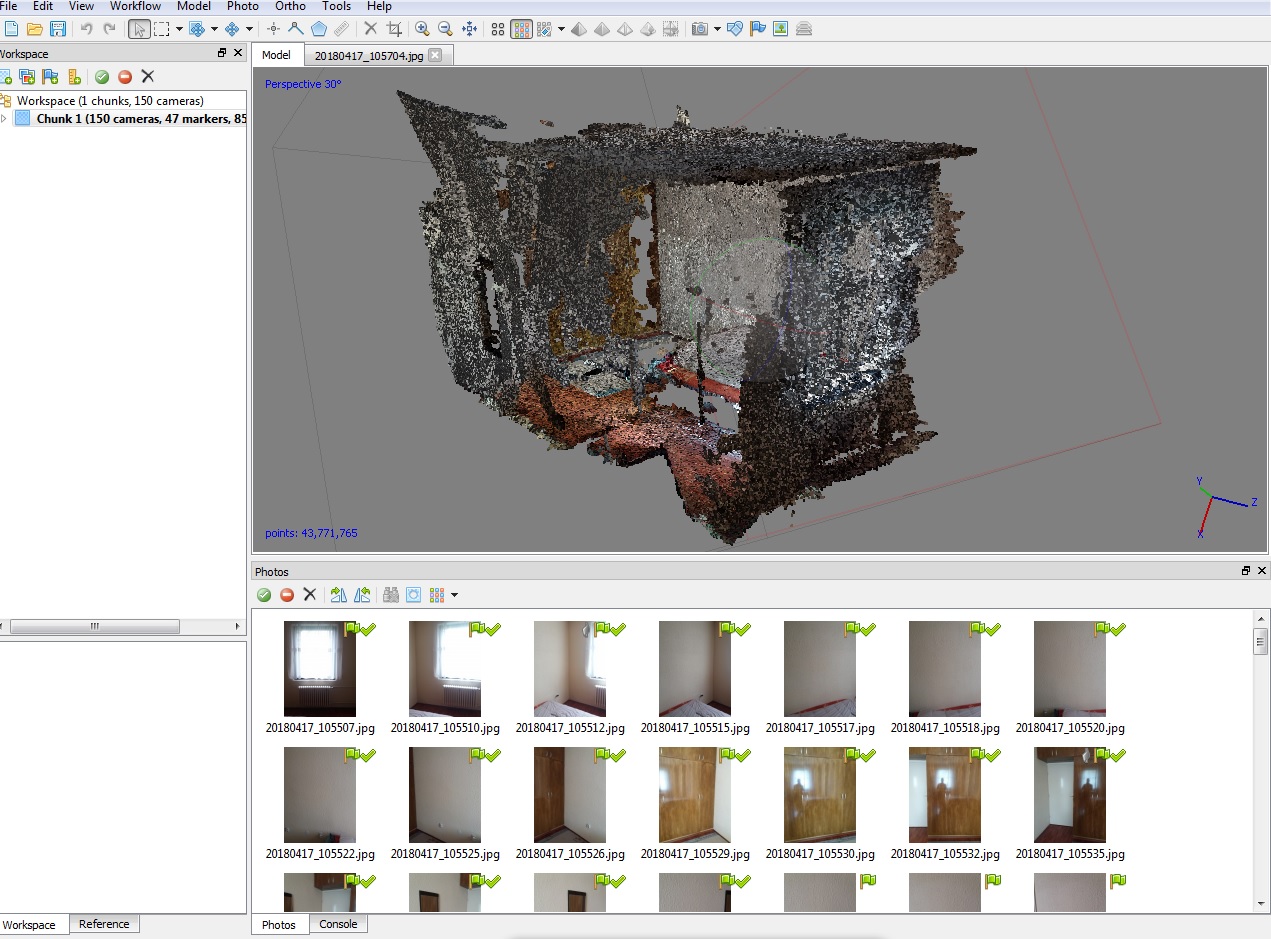The height and width of the screenshot is (939, 1271).
Task: Enable selected items in Workspace toolbar
Action: pos(102,77)
